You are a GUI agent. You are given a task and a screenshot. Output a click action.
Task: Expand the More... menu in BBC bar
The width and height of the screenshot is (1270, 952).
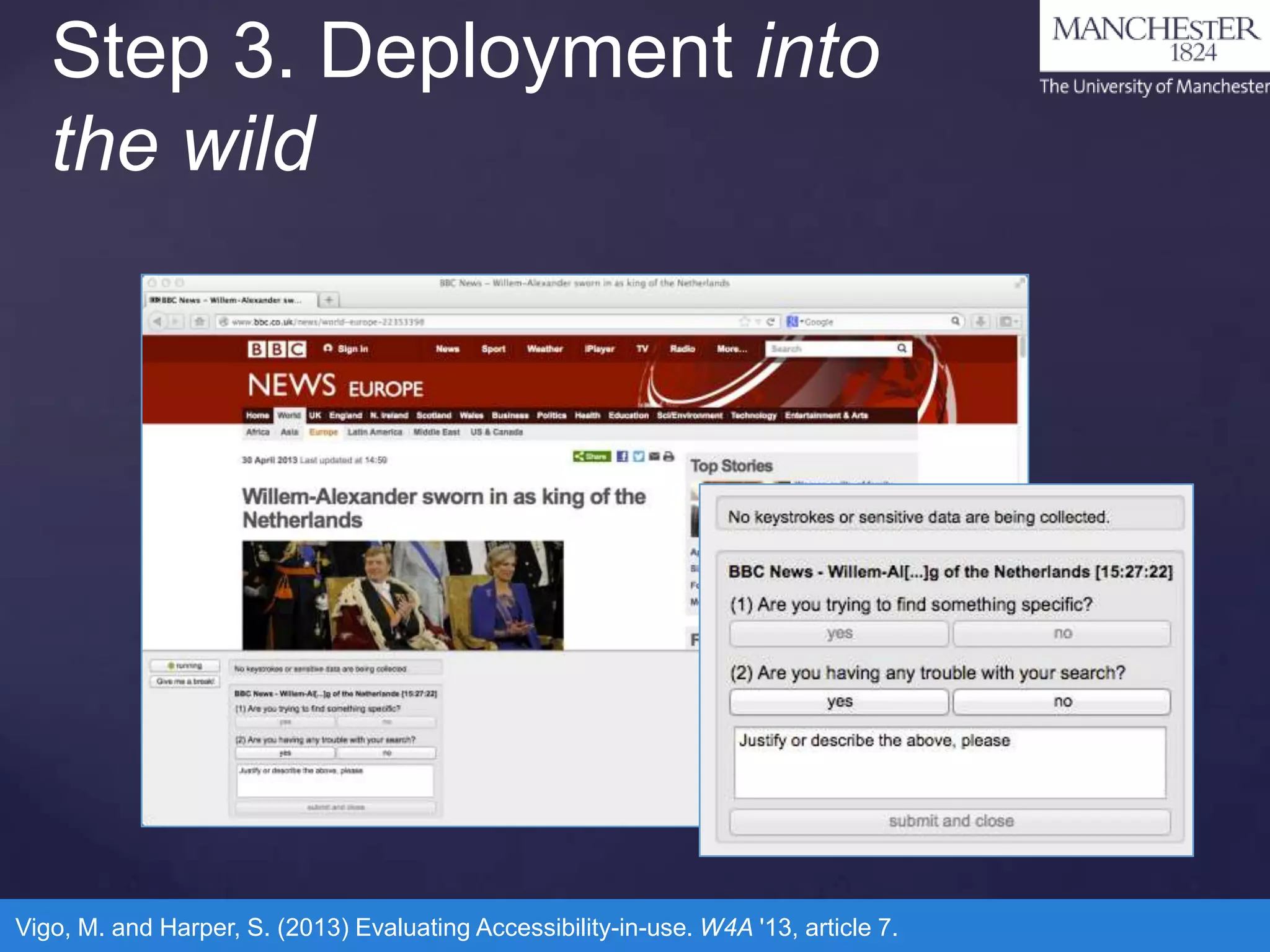(x=732, y=349)
